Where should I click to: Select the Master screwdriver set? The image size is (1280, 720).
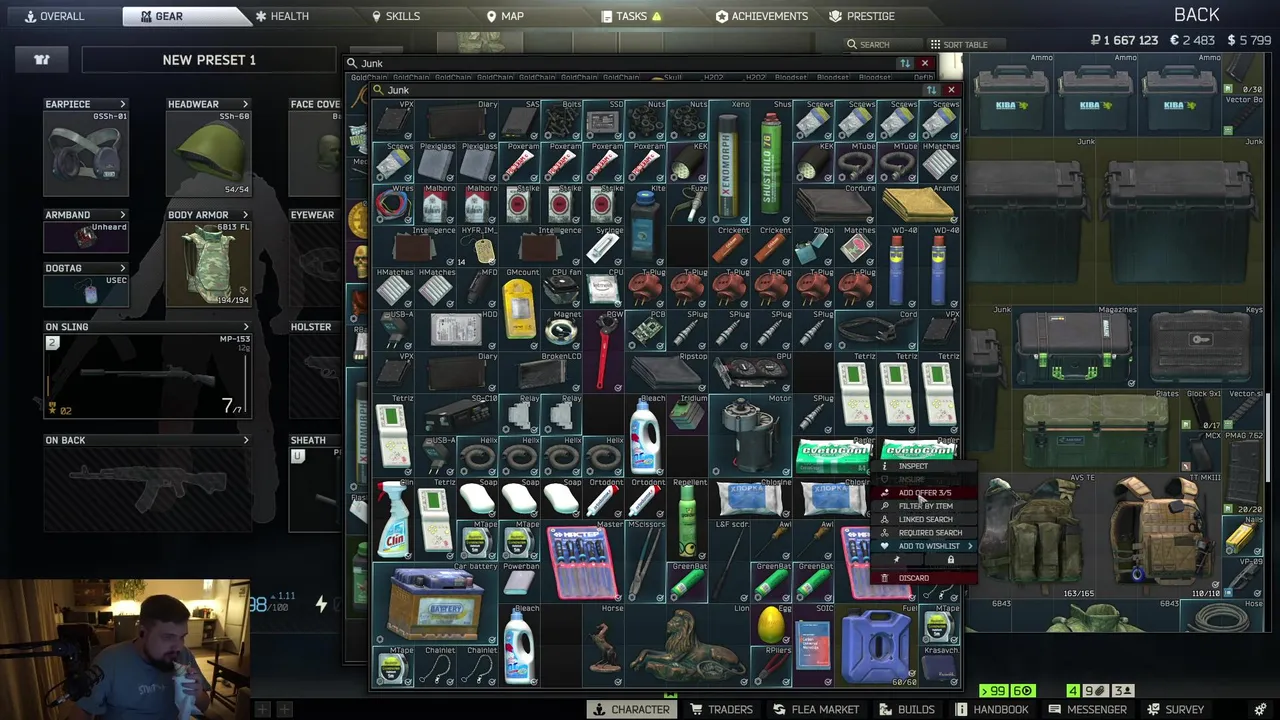click(582, 561)
